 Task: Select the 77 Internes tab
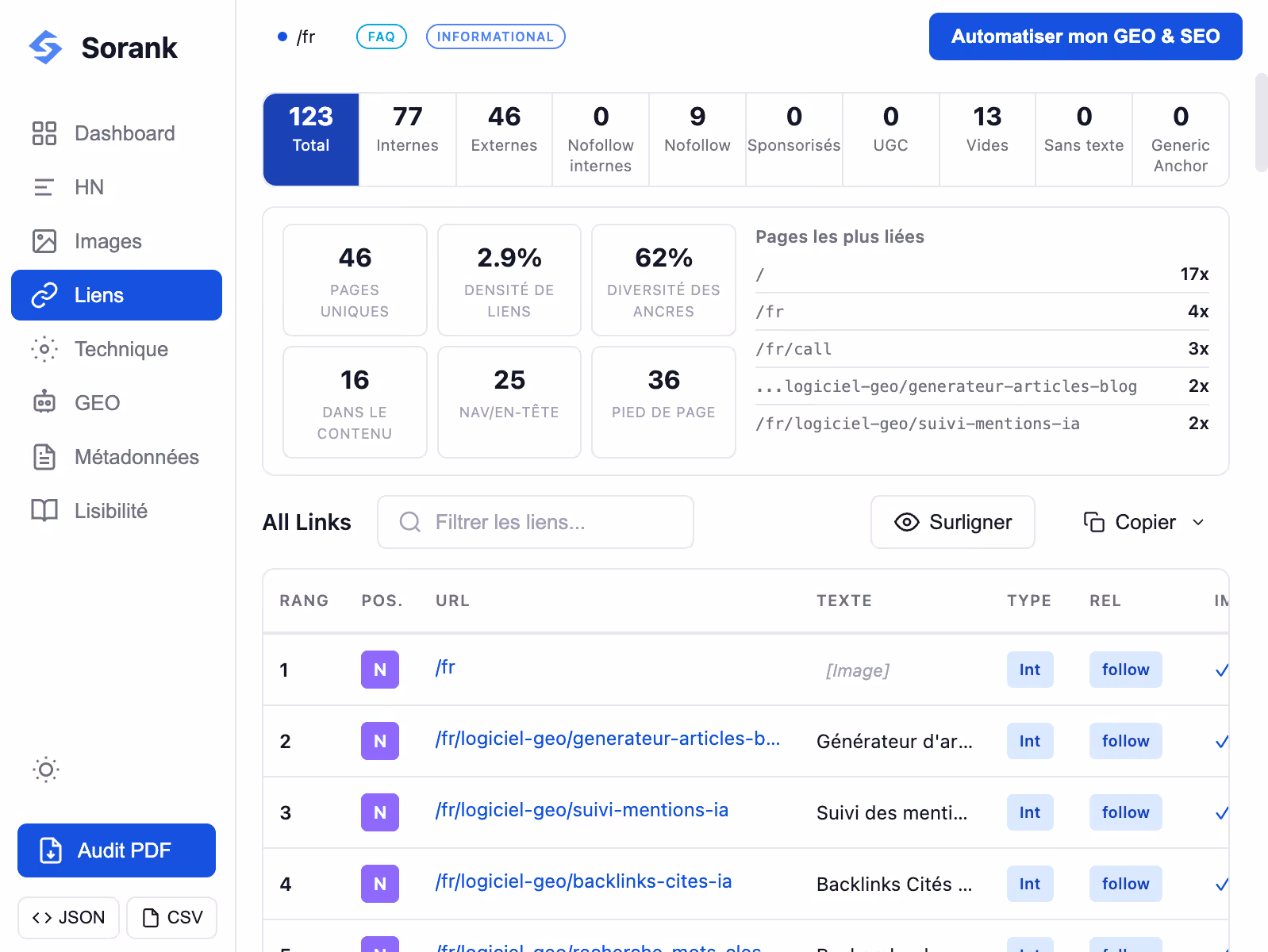408,140
